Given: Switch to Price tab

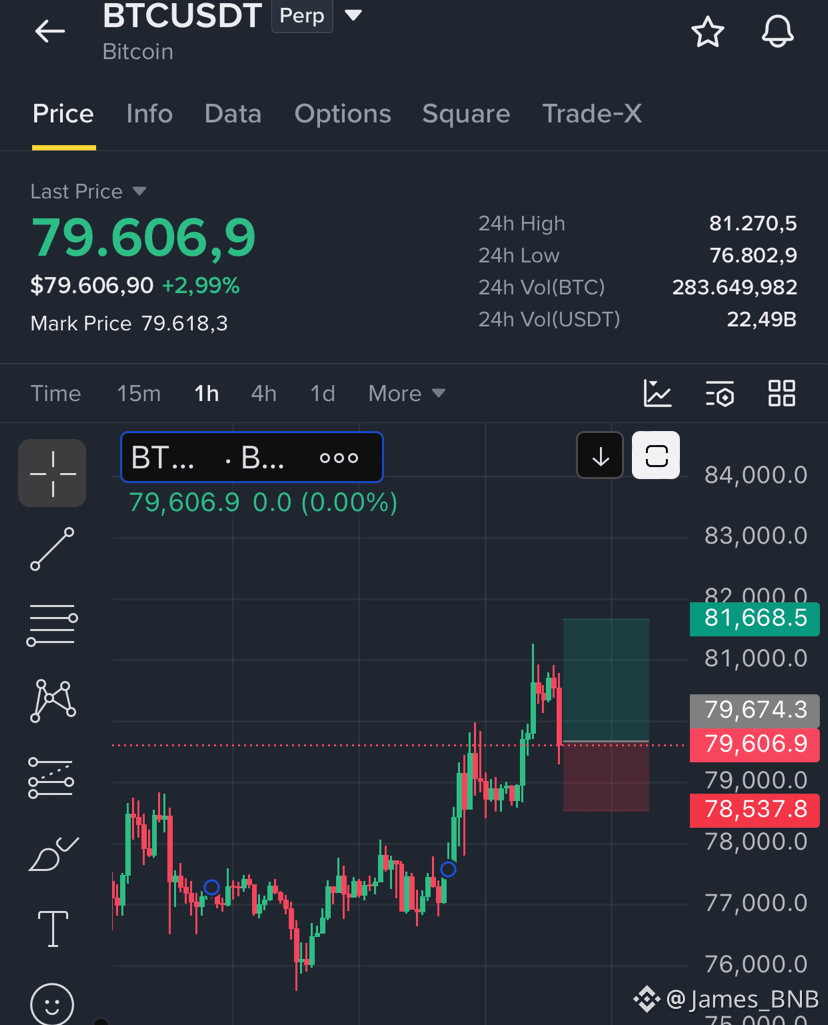Looking at the screenshot, I should coord(63,114).
